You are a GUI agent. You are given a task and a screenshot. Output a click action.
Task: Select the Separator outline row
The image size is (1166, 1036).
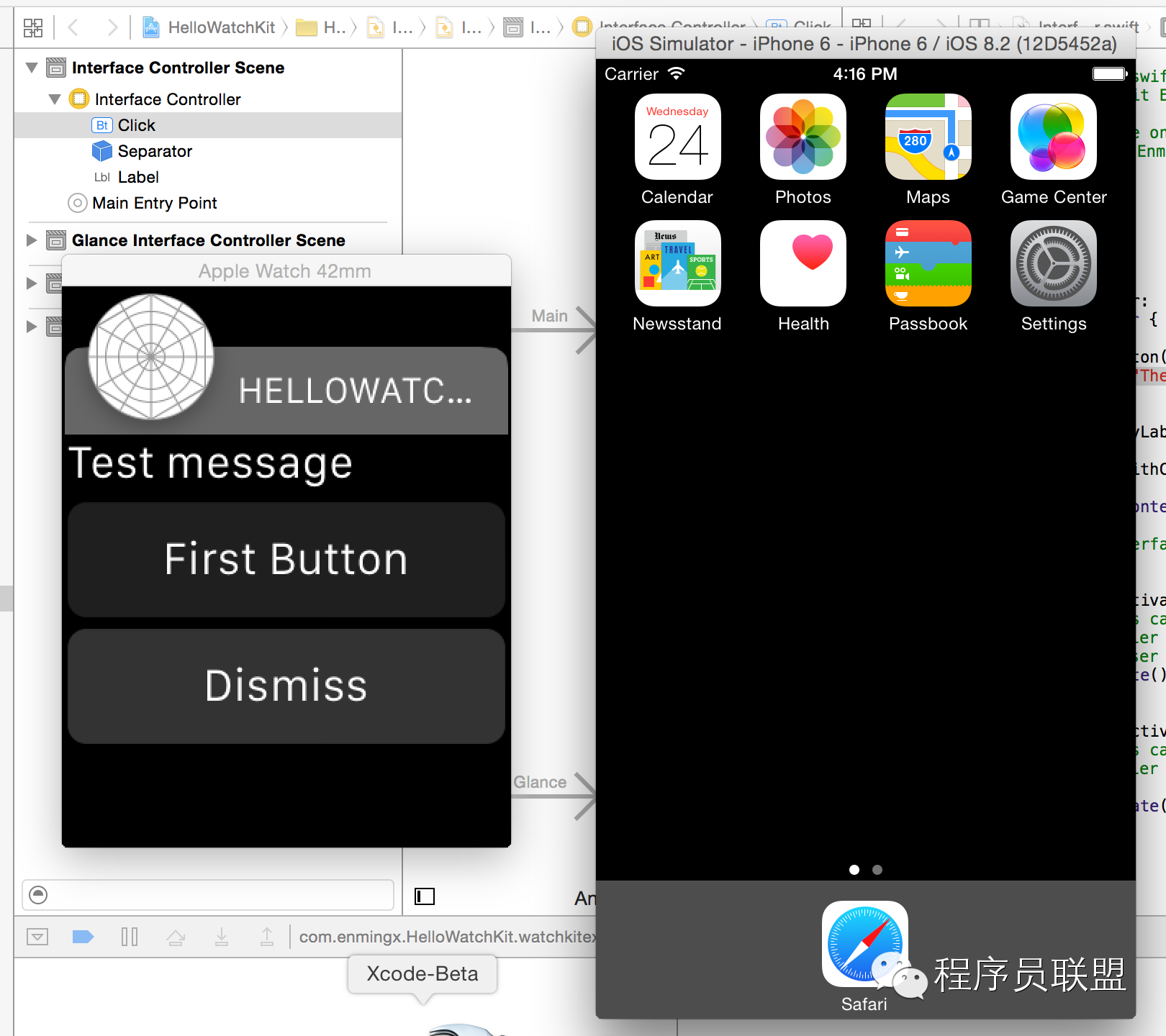click(208, 151)
